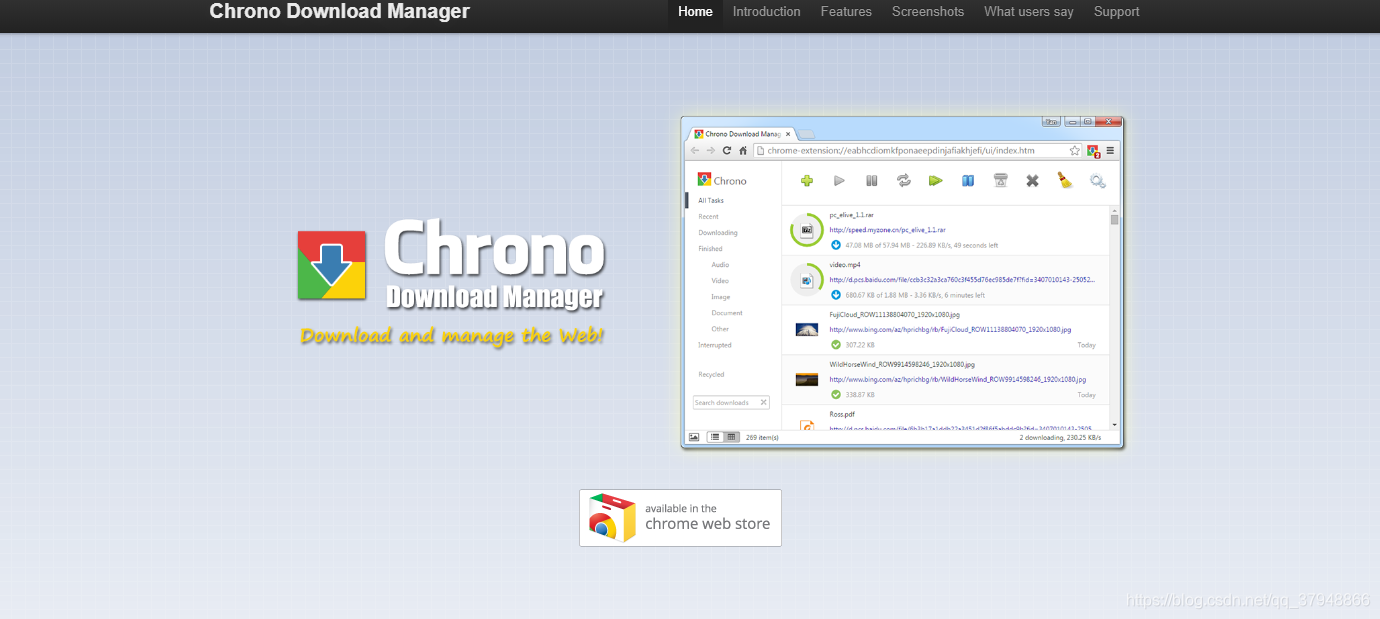Screen dimensions: 1380x619
Task: Click the download list vertical scrollbar
Action: coord(1115,318)
